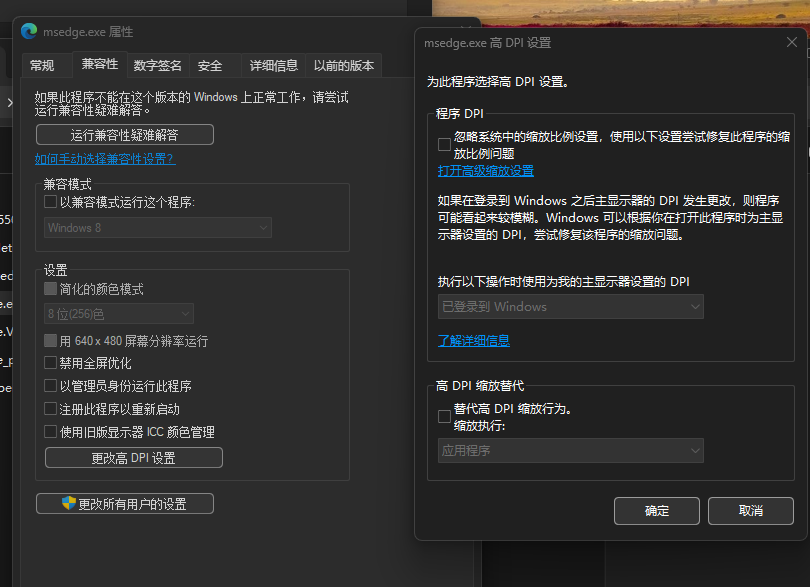The width and height of the screenshot is (810, 587).
Task: Check 注册此程序以重新启动
Action: coord(50,409)
